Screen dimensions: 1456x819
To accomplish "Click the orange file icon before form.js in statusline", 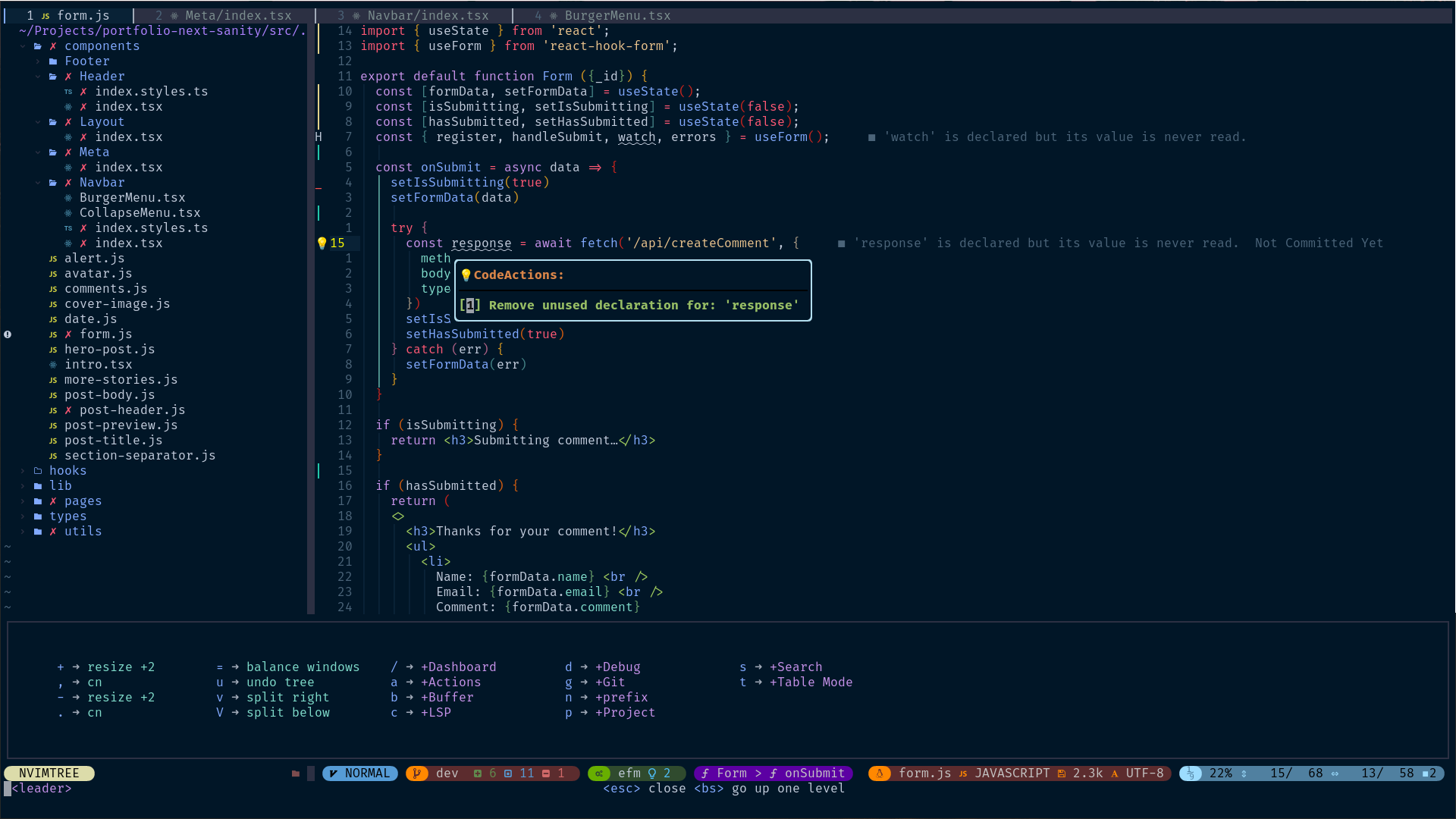I will (x=880, y=773).
